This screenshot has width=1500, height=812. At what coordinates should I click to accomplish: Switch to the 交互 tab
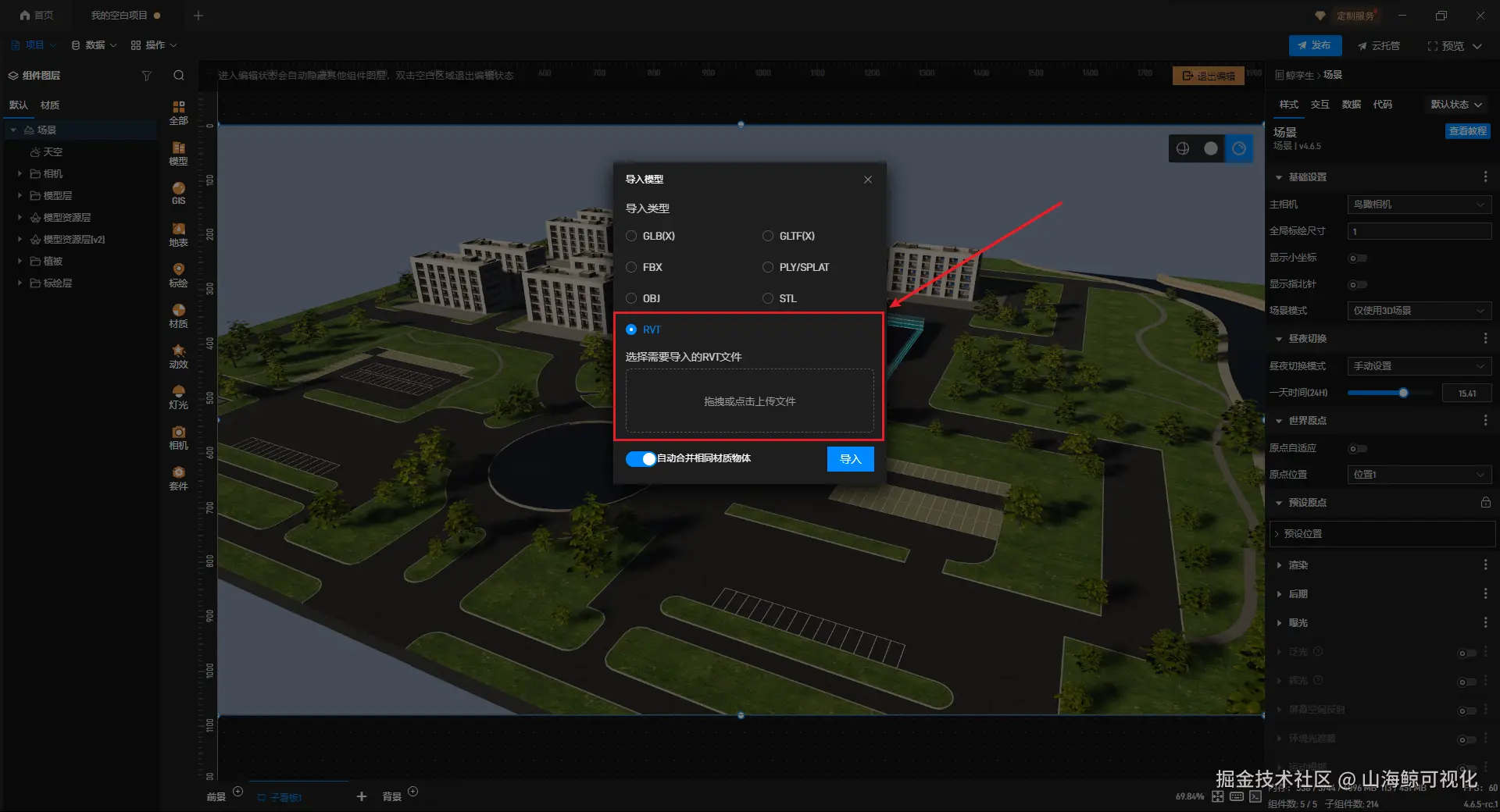point(1320,105)
